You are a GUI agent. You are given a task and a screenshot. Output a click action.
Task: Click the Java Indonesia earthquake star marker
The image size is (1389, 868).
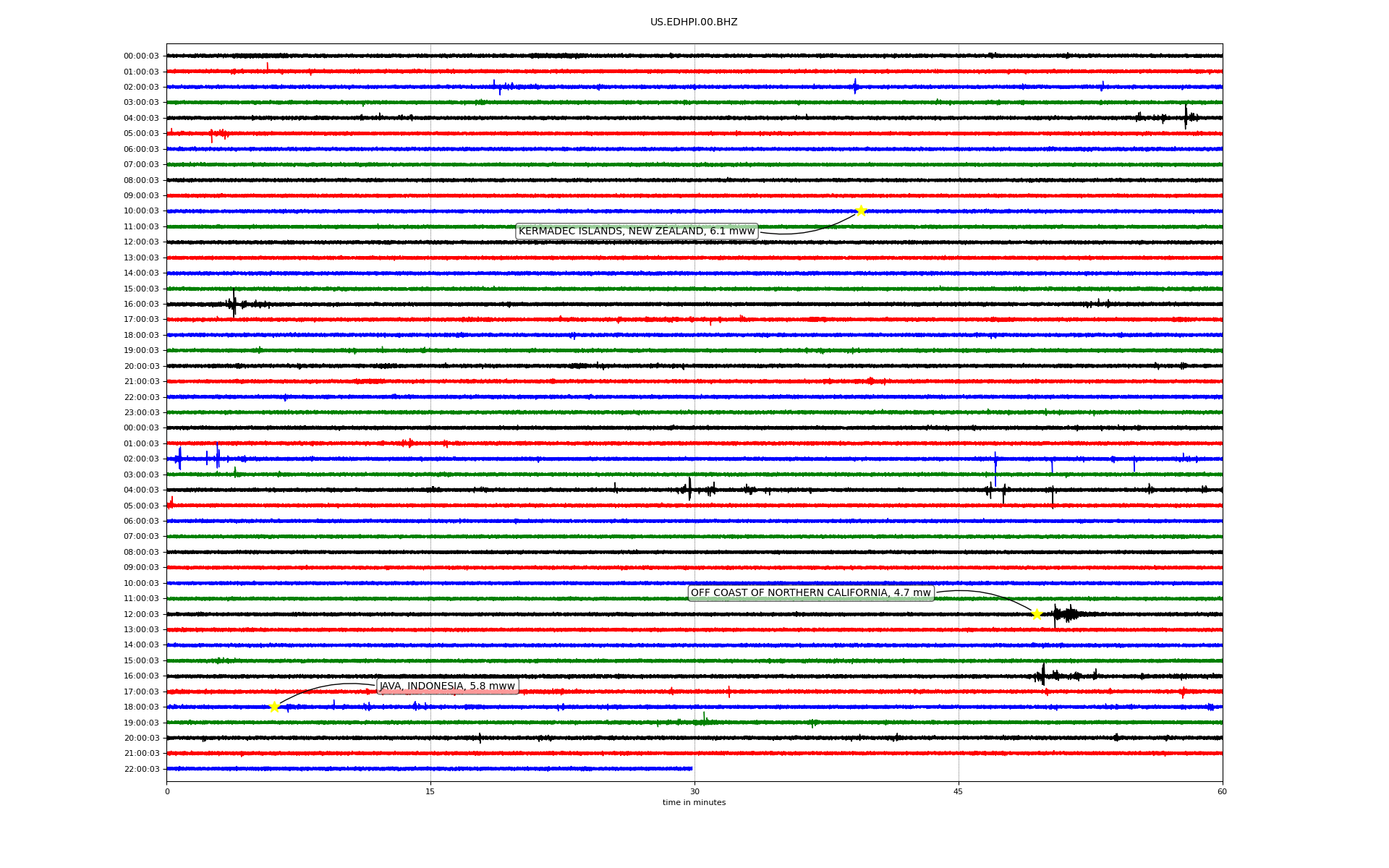point(274,707)
